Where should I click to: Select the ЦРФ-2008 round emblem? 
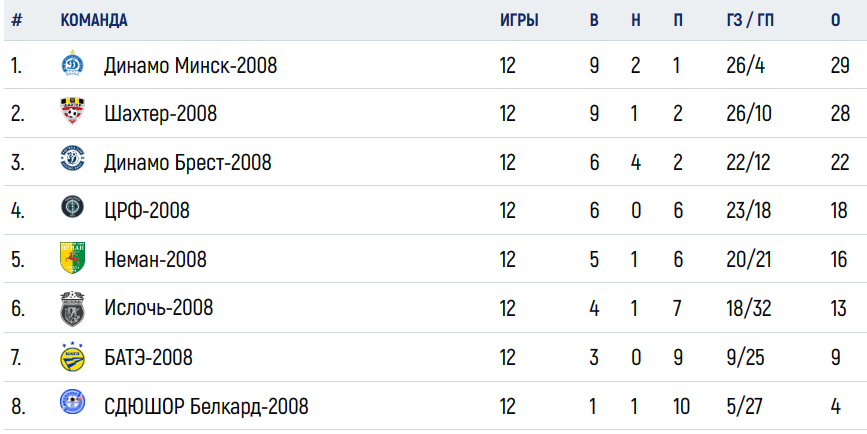(x=72, y=207)
